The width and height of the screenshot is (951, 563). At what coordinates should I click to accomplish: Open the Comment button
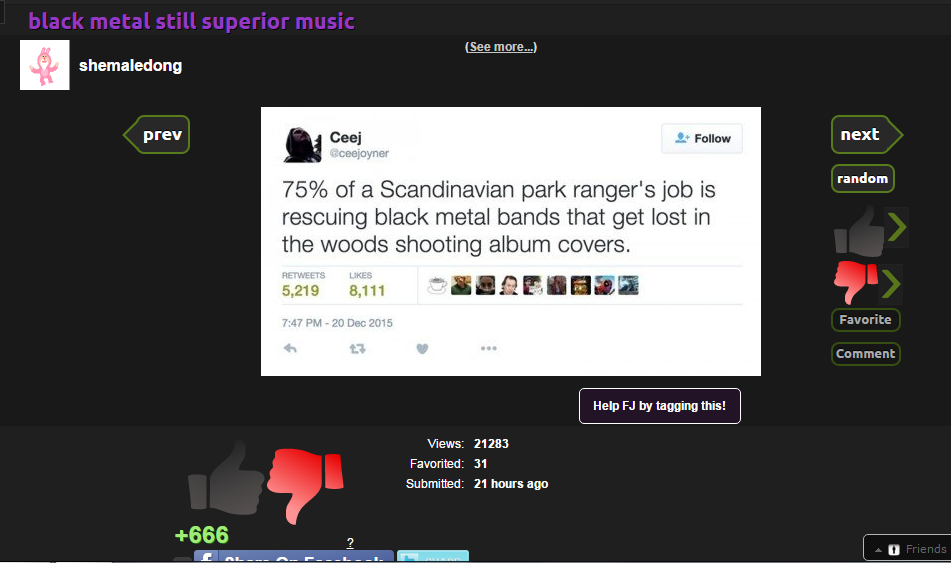(865, 354)
